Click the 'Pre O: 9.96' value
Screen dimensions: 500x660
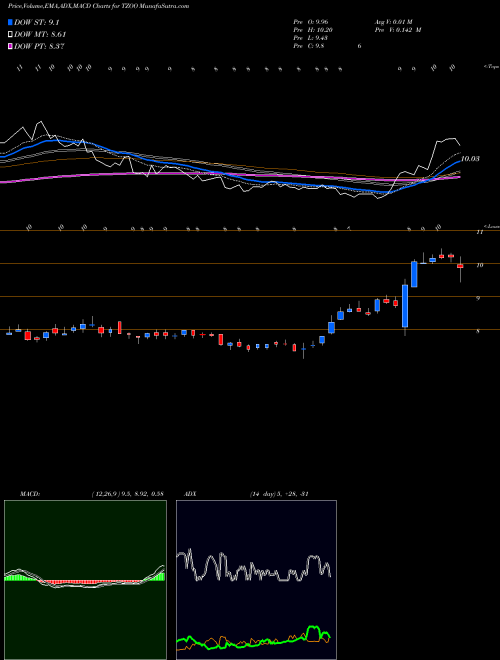coord(311,22)
